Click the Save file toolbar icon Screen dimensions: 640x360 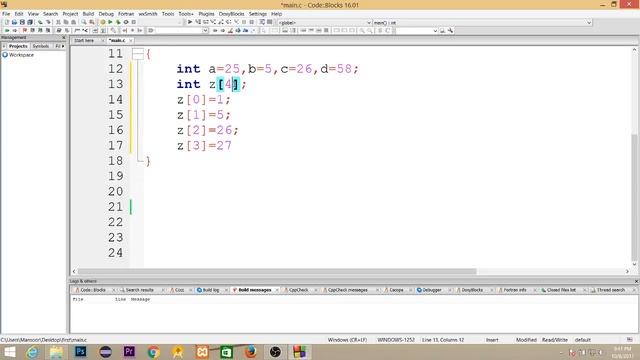pyautogui.click(x=22, y=22)
